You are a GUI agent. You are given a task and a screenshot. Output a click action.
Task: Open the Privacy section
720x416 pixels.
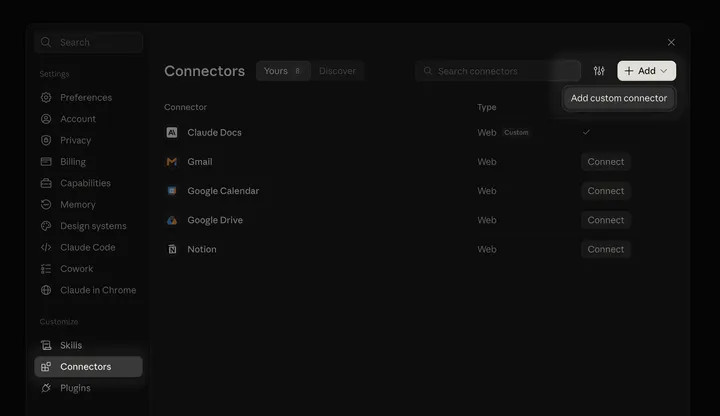88,140
